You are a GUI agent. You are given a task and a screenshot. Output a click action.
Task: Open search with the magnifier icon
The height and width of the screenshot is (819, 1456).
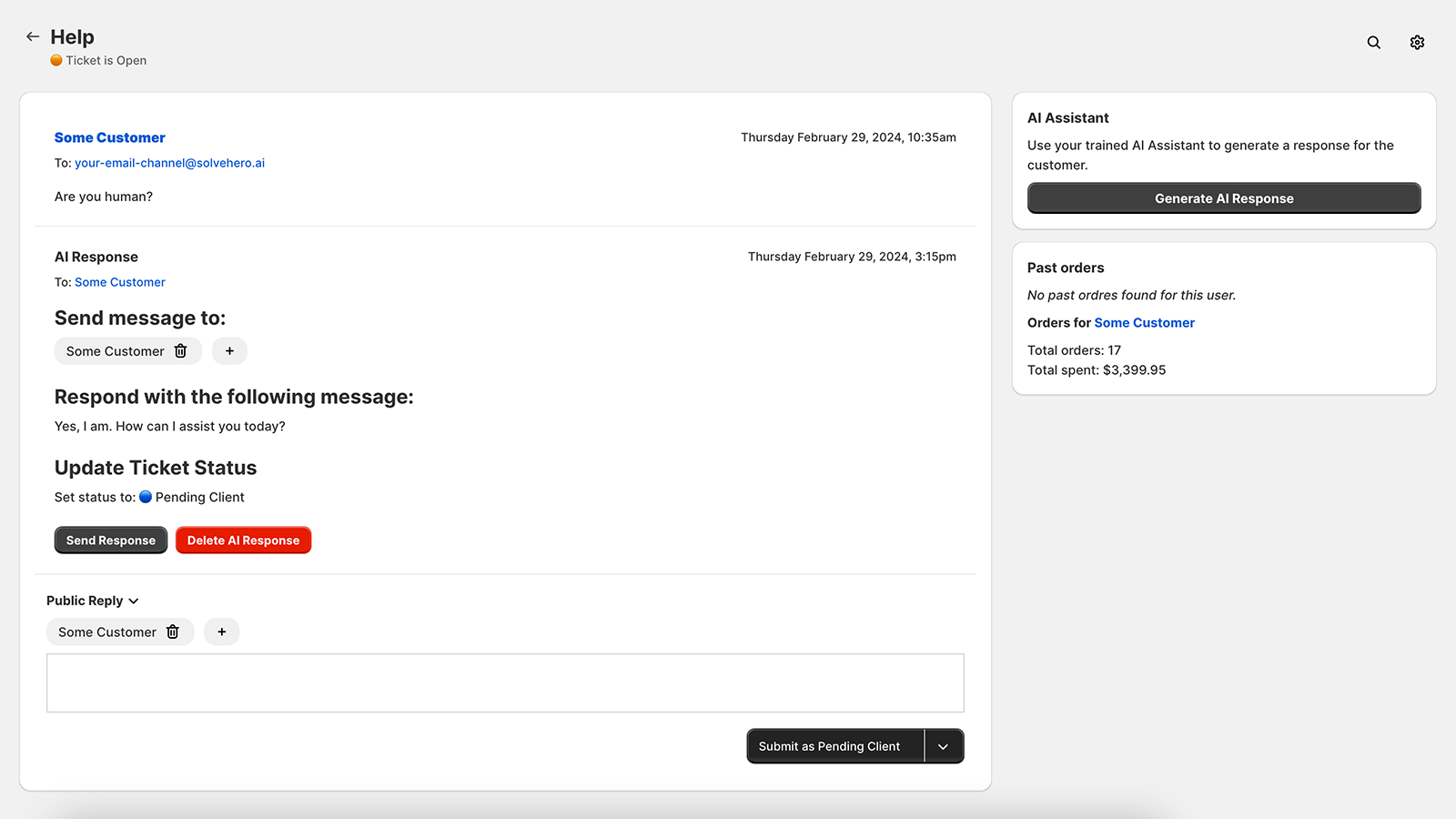[x=1373, y=43]
